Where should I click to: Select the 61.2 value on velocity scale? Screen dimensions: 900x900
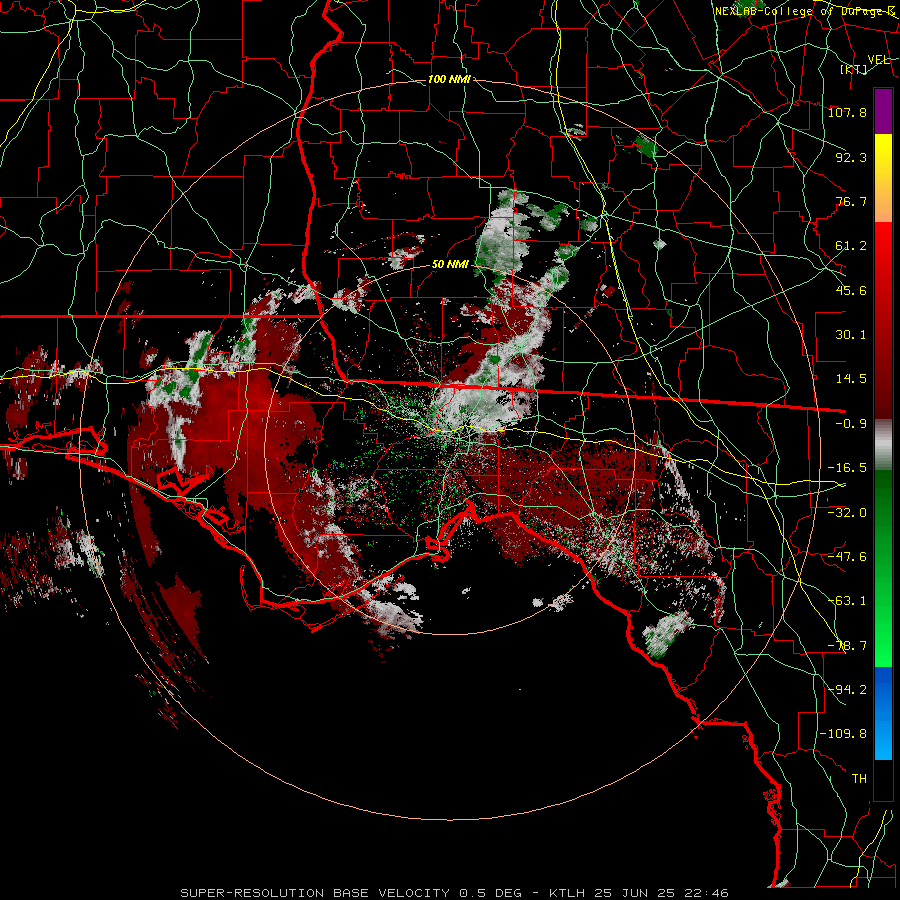click(851, 246)
